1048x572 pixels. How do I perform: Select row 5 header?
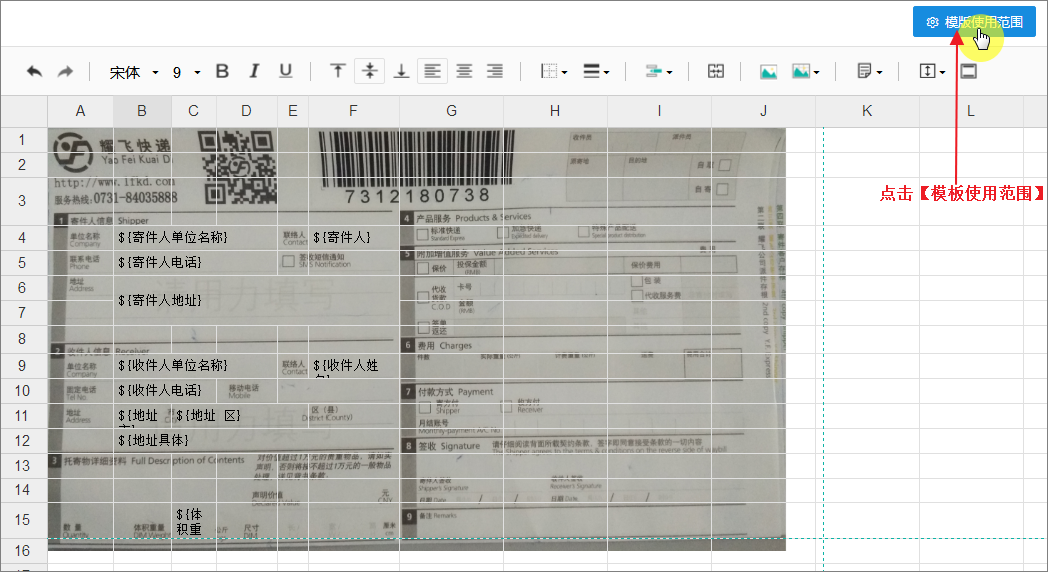(x=23, y=263)
